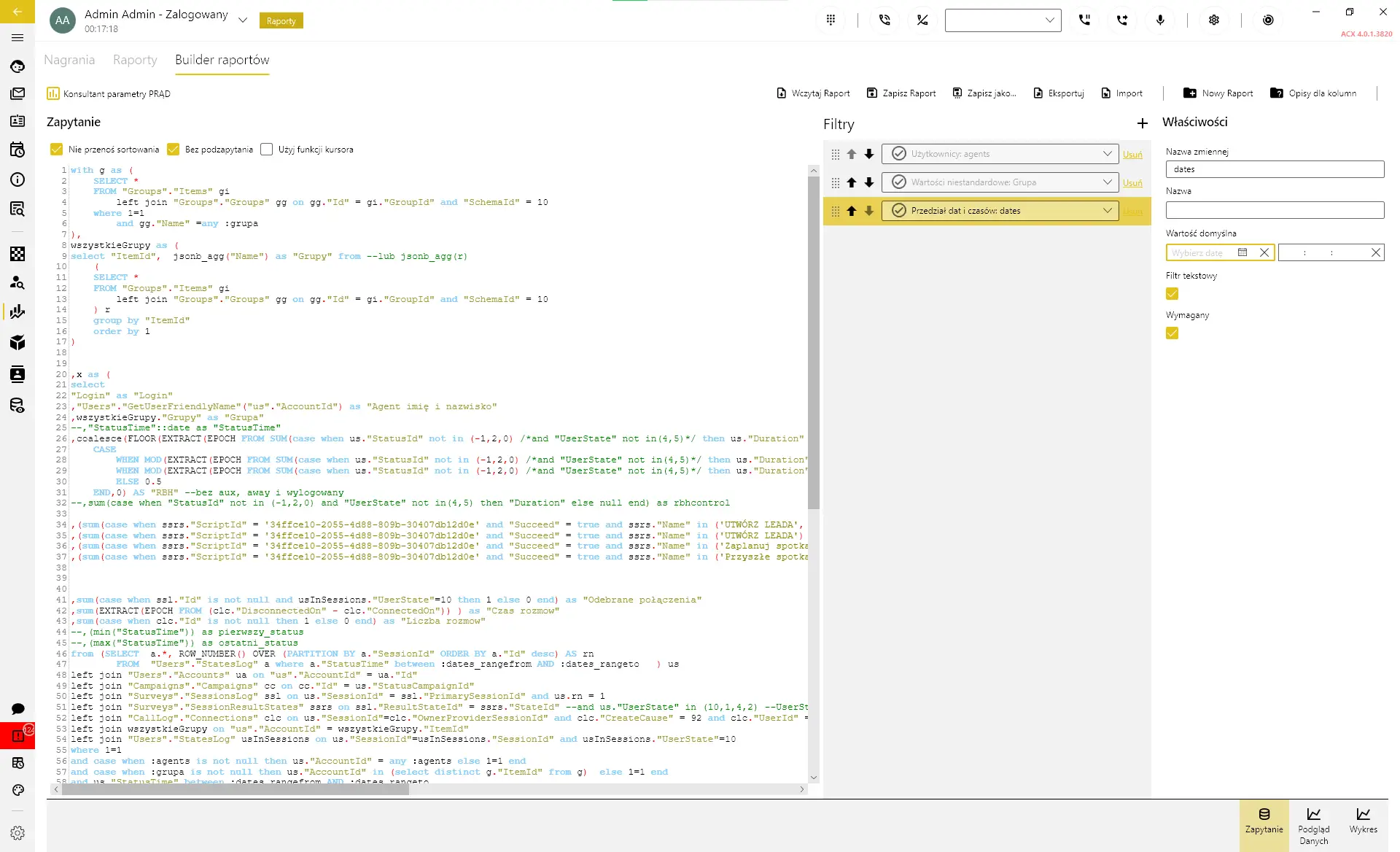Viewport: 1400px width, 852px height.
Task: Click Zapisz Raport button
Action: coord(901,93)
